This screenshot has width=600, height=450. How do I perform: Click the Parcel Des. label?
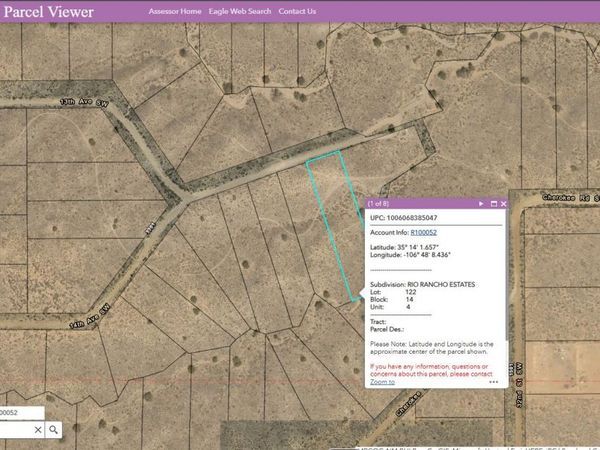(387, 329)
